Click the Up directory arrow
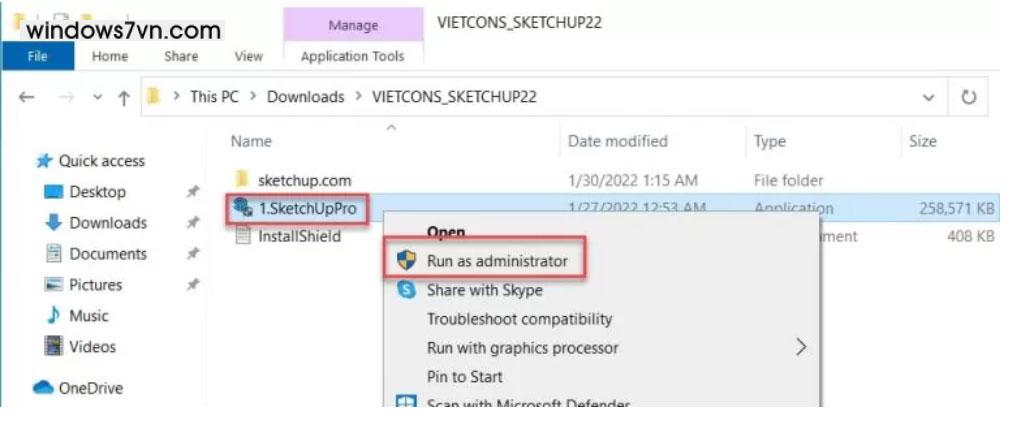This screenshot has height=423, width=1029. [x=123, y=98]
